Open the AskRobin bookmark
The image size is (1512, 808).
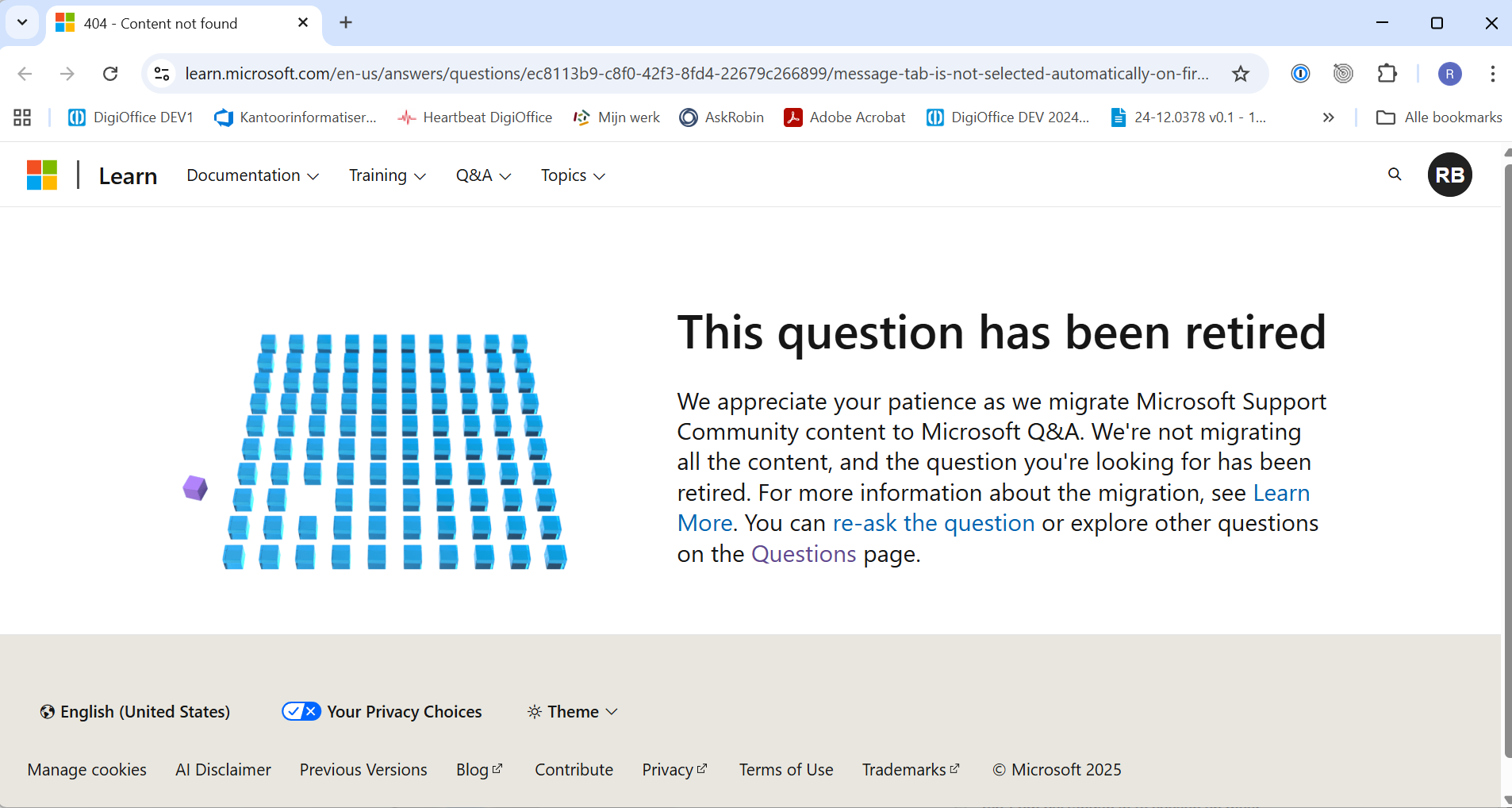(x=722, y=117)
